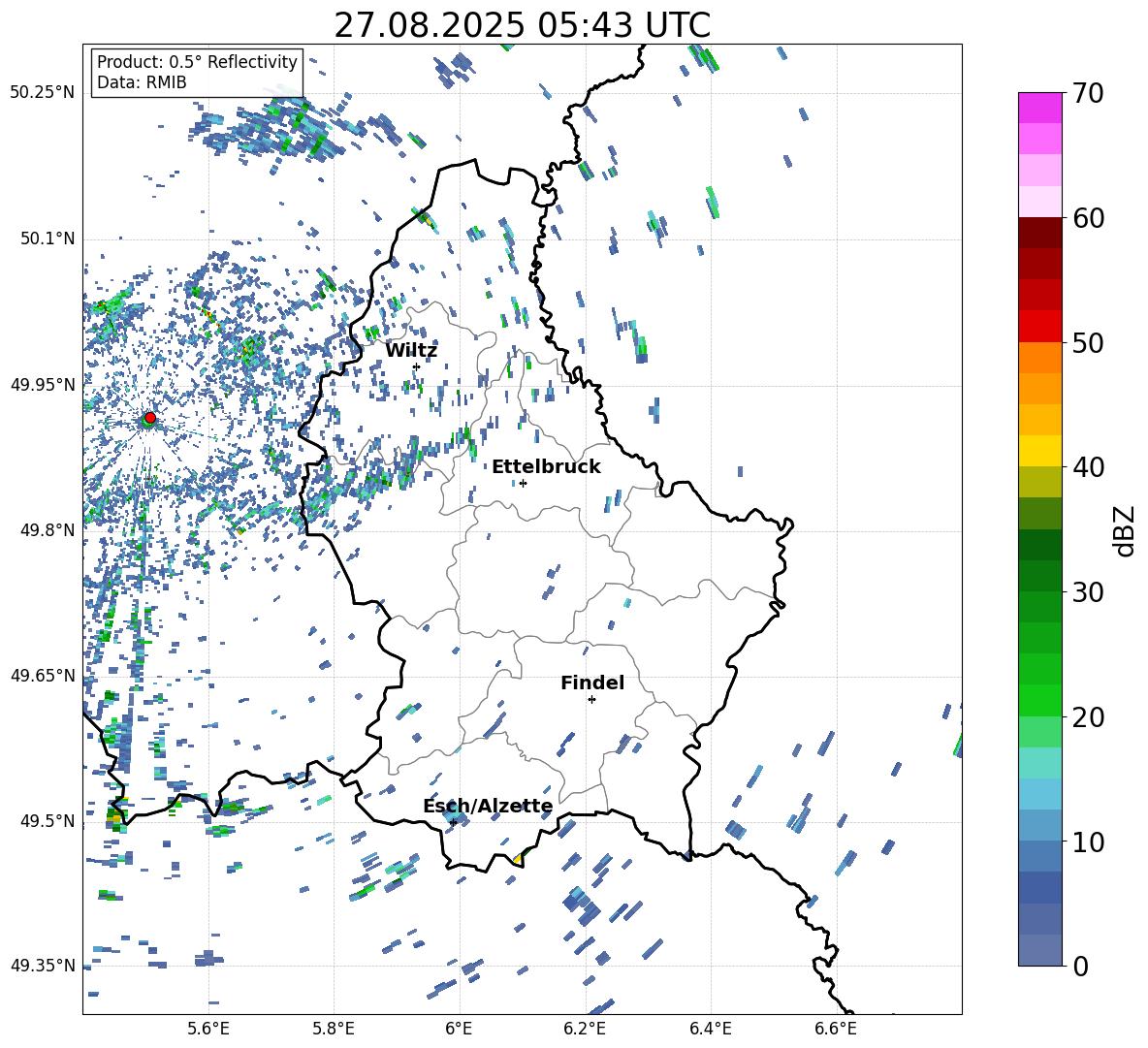
Task: Click the colorbar tick label 70
Action: pos(1087,93)
